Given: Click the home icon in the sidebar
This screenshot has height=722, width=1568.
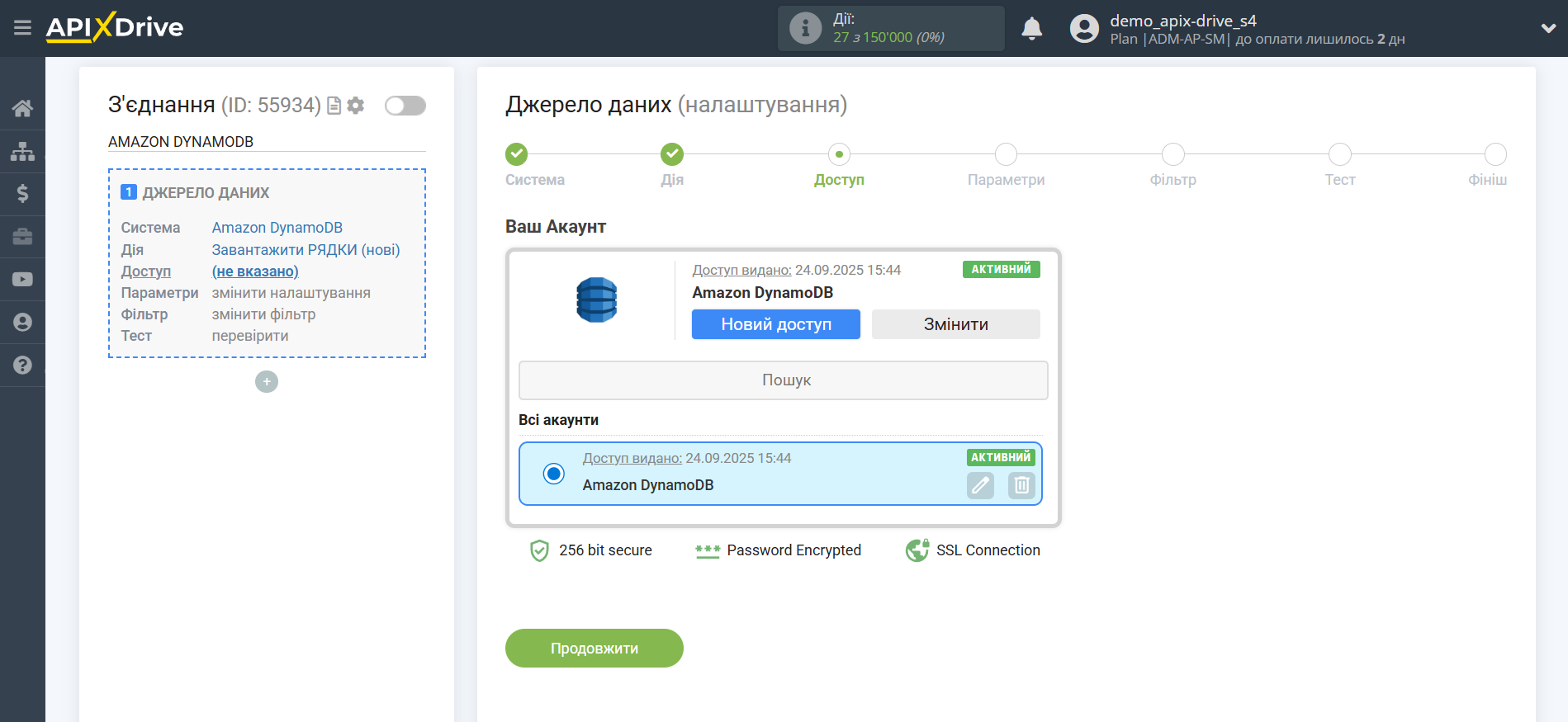Looking at the screenshot, I should (22, 108).
